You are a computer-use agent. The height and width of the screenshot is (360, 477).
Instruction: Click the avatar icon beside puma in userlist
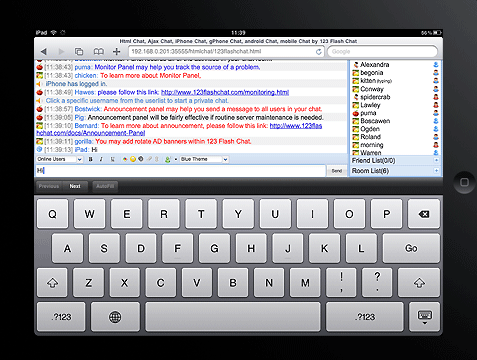pos(356,113)
